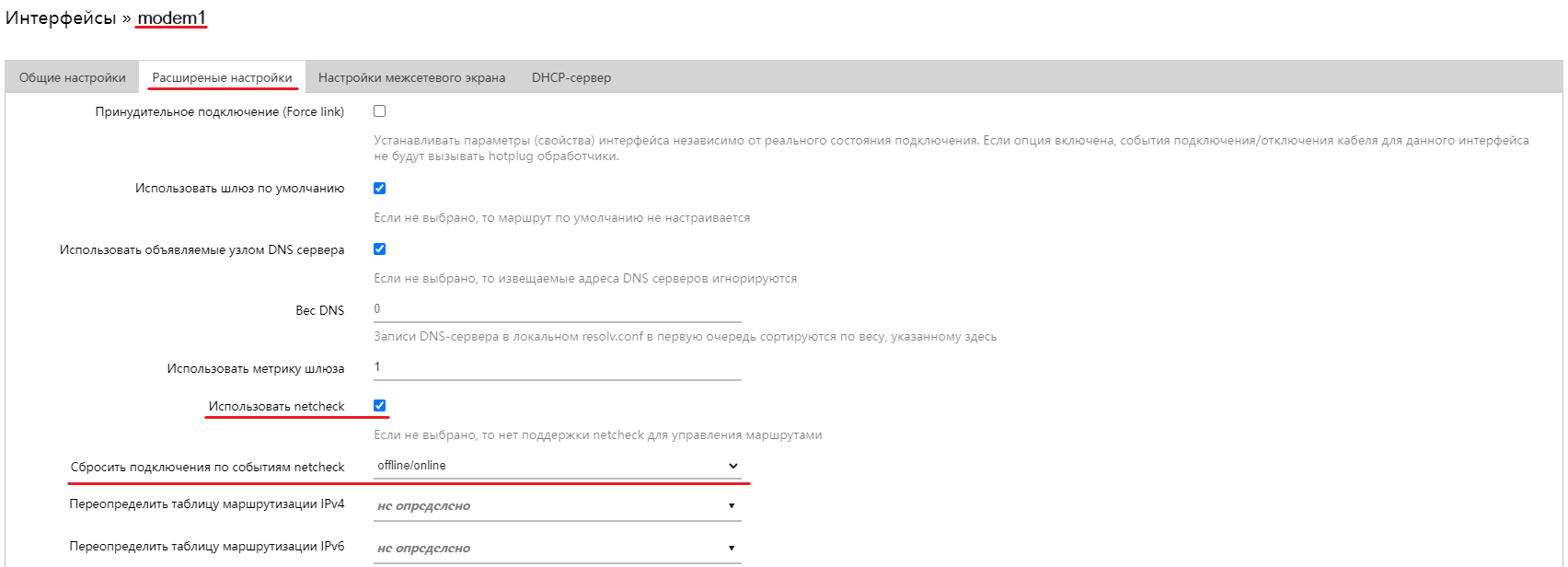1568x567 pixels.
Task: Click the не опредслено value for IPv4 table
Action: pyautogui.click(x=423, y=505)
